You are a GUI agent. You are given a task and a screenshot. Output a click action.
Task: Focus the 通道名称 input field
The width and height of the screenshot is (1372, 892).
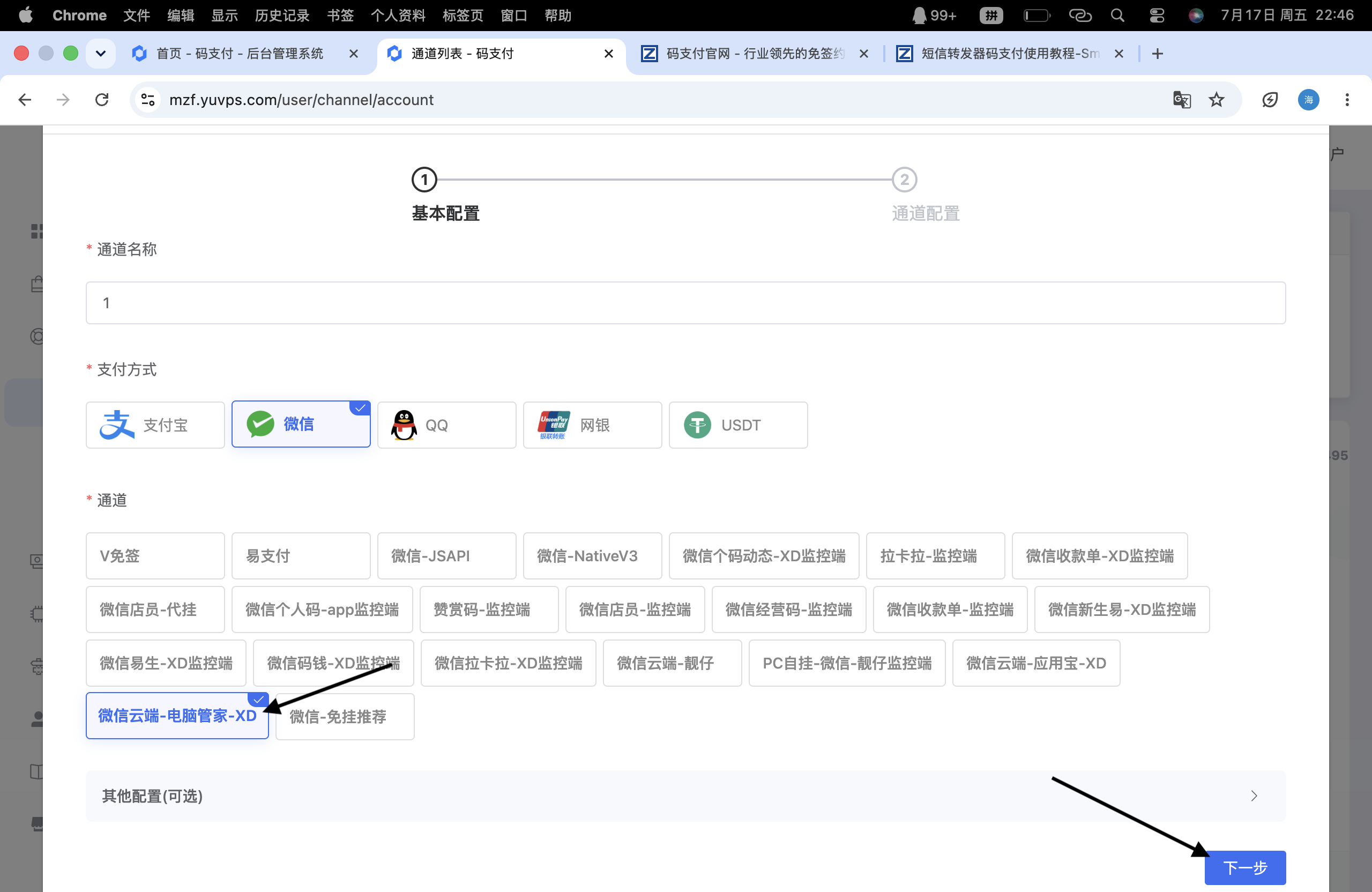pos(685,303)
